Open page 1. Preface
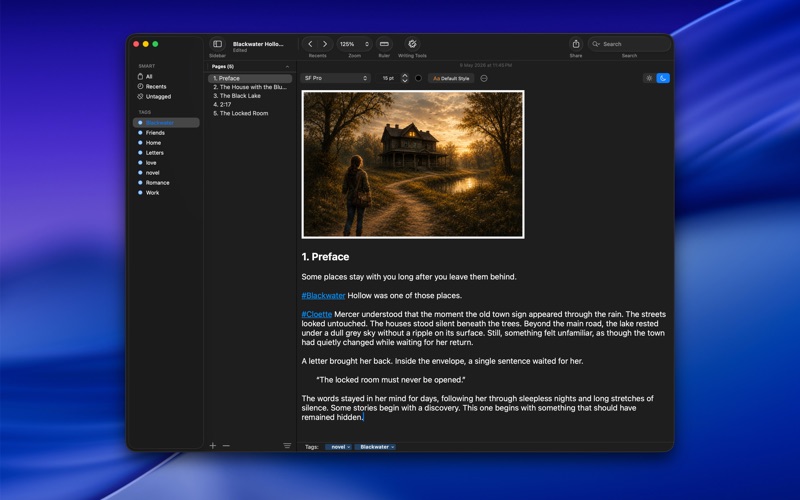This screenshot has height=500, width=800. click(x=250, y=79)
